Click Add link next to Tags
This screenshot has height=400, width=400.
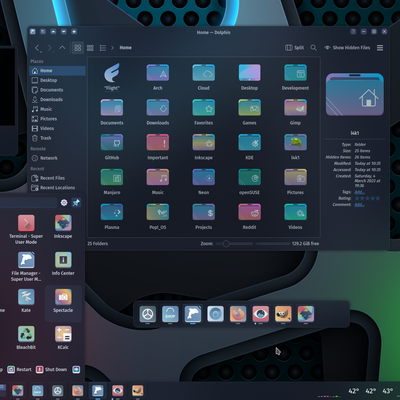(x=359, y=192)
